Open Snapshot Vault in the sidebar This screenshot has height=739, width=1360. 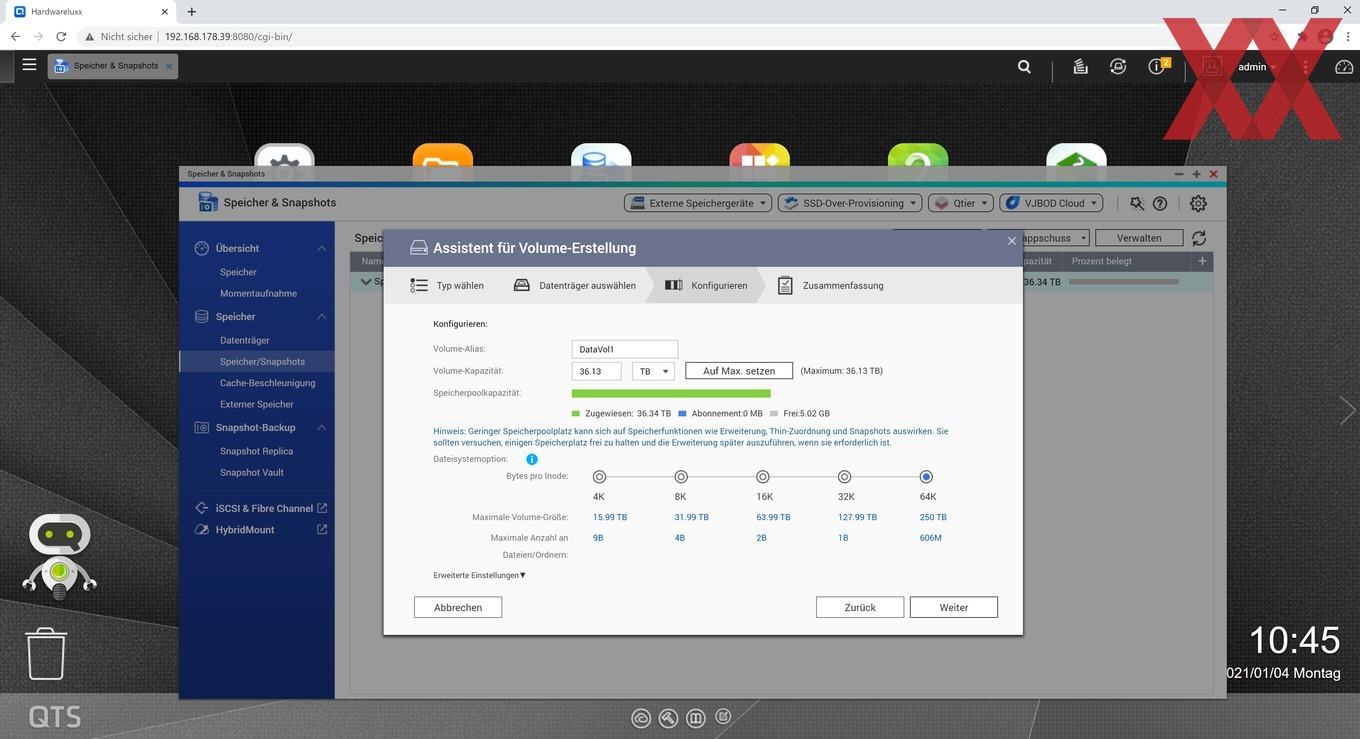252,472
